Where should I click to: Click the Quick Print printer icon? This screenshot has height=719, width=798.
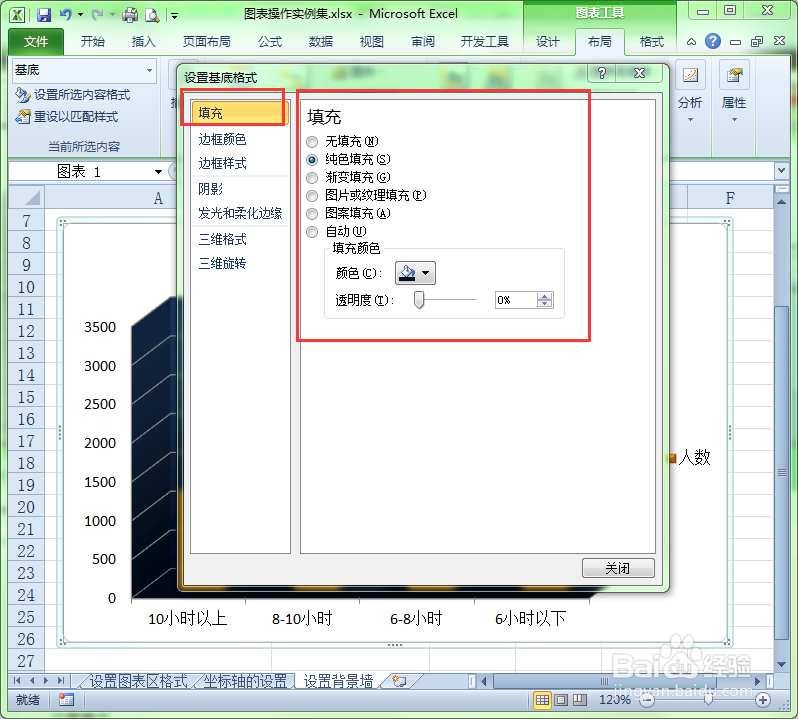(x=130, y=15)
